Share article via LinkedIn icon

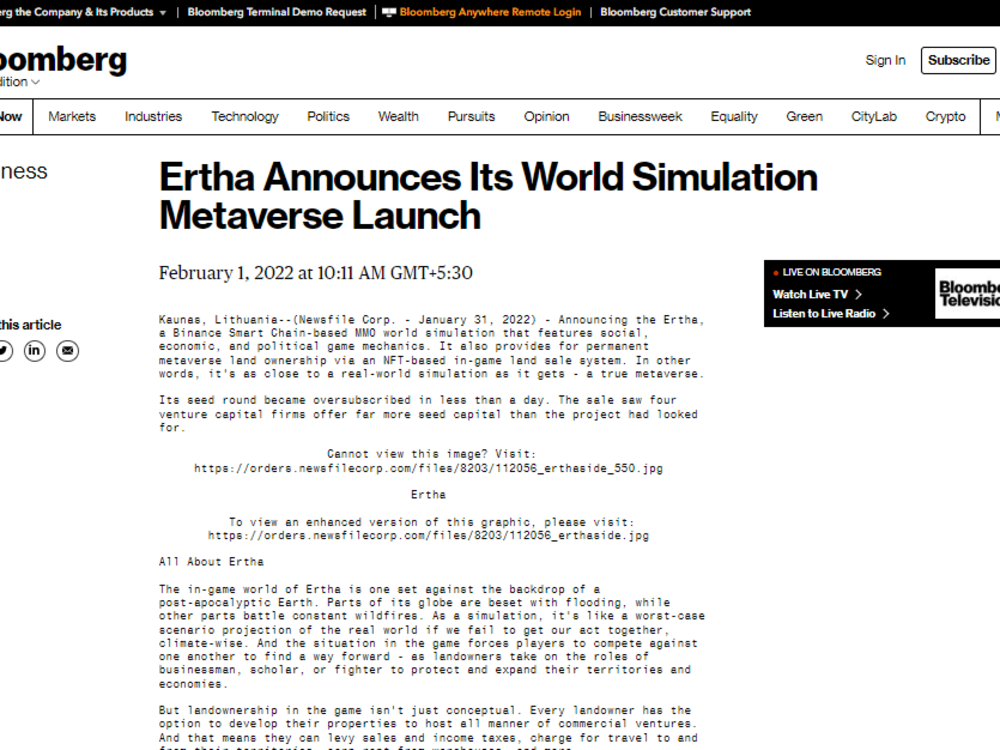pyautogui.click(x=34, y=351)
